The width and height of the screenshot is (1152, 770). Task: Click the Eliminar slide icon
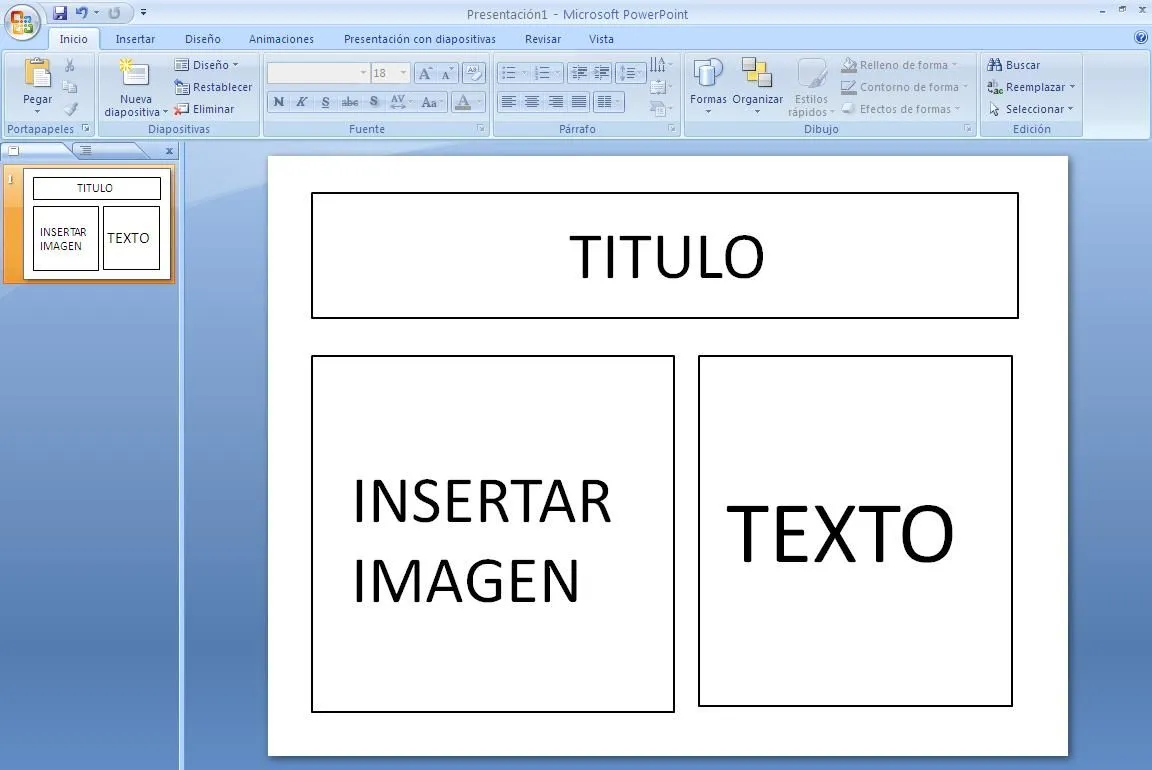[208, 109]
